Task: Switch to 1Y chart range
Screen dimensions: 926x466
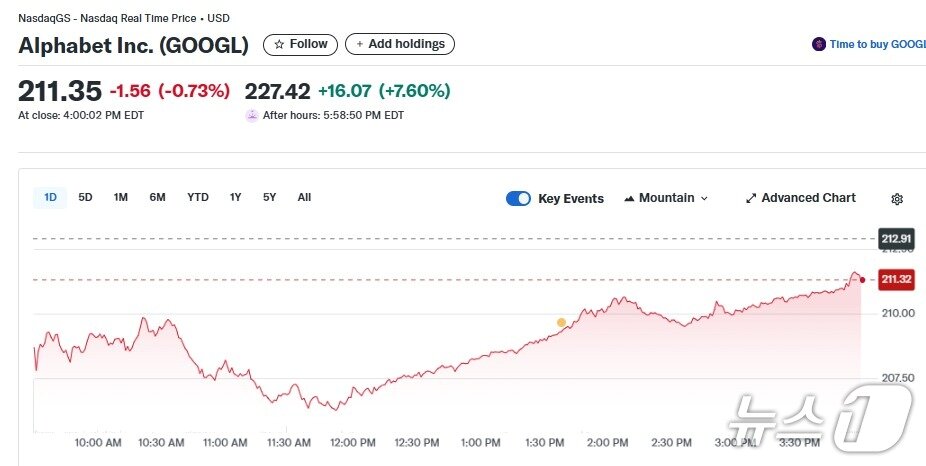Action: click(235, 198)
